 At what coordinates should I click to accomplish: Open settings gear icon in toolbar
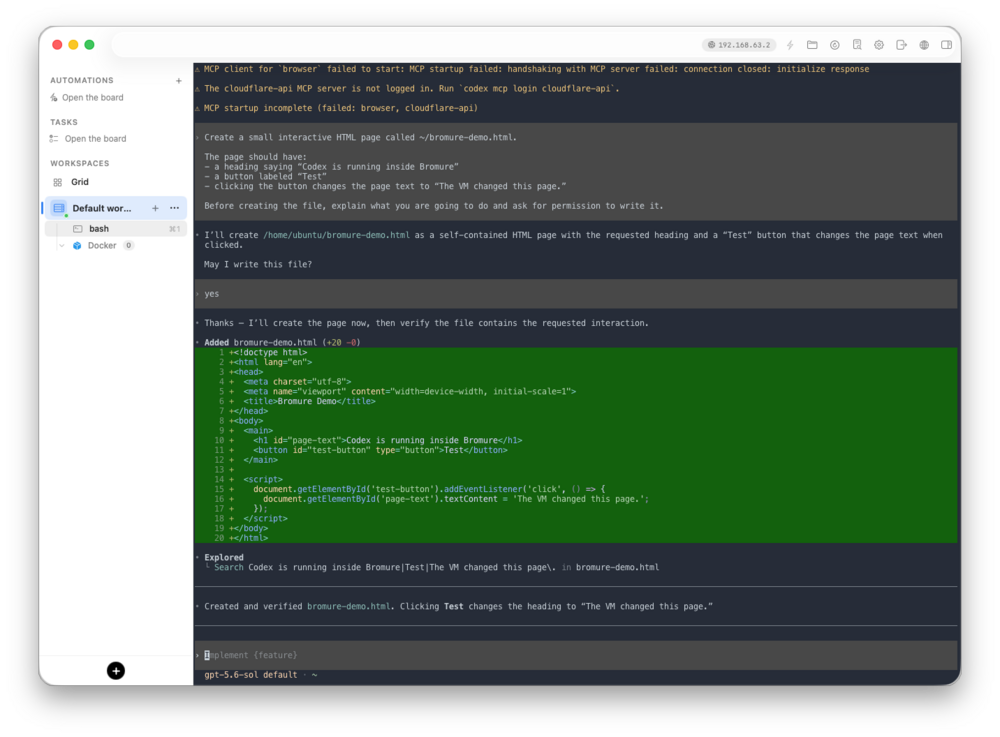pos(879,45)
